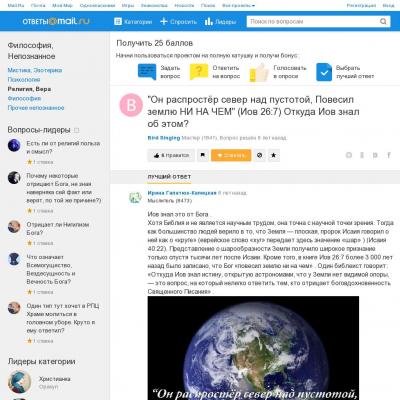The width and height of the screenshot is (400, 400).
Task: Open Игры in the top bar
Action: pyautogui.click(x=128, y=6)
